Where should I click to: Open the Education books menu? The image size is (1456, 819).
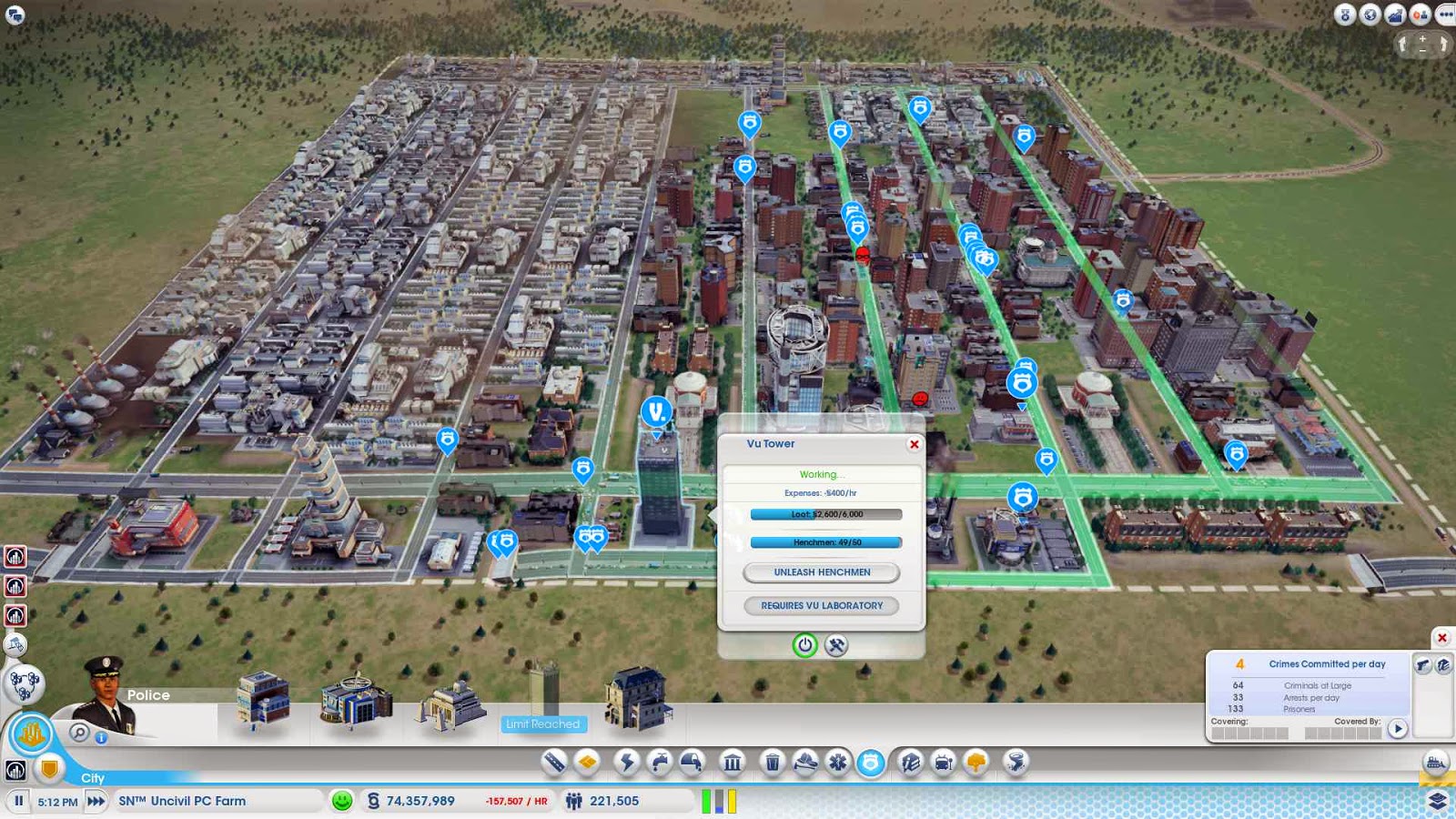click(910, 762)
